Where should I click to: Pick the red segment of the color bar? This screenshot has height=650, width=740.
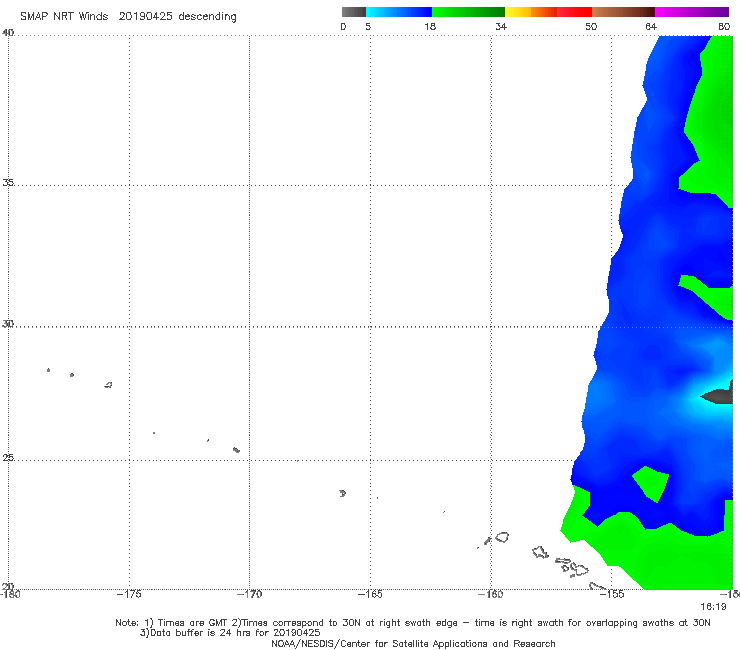pyautogui.click(x=574, y=12)
